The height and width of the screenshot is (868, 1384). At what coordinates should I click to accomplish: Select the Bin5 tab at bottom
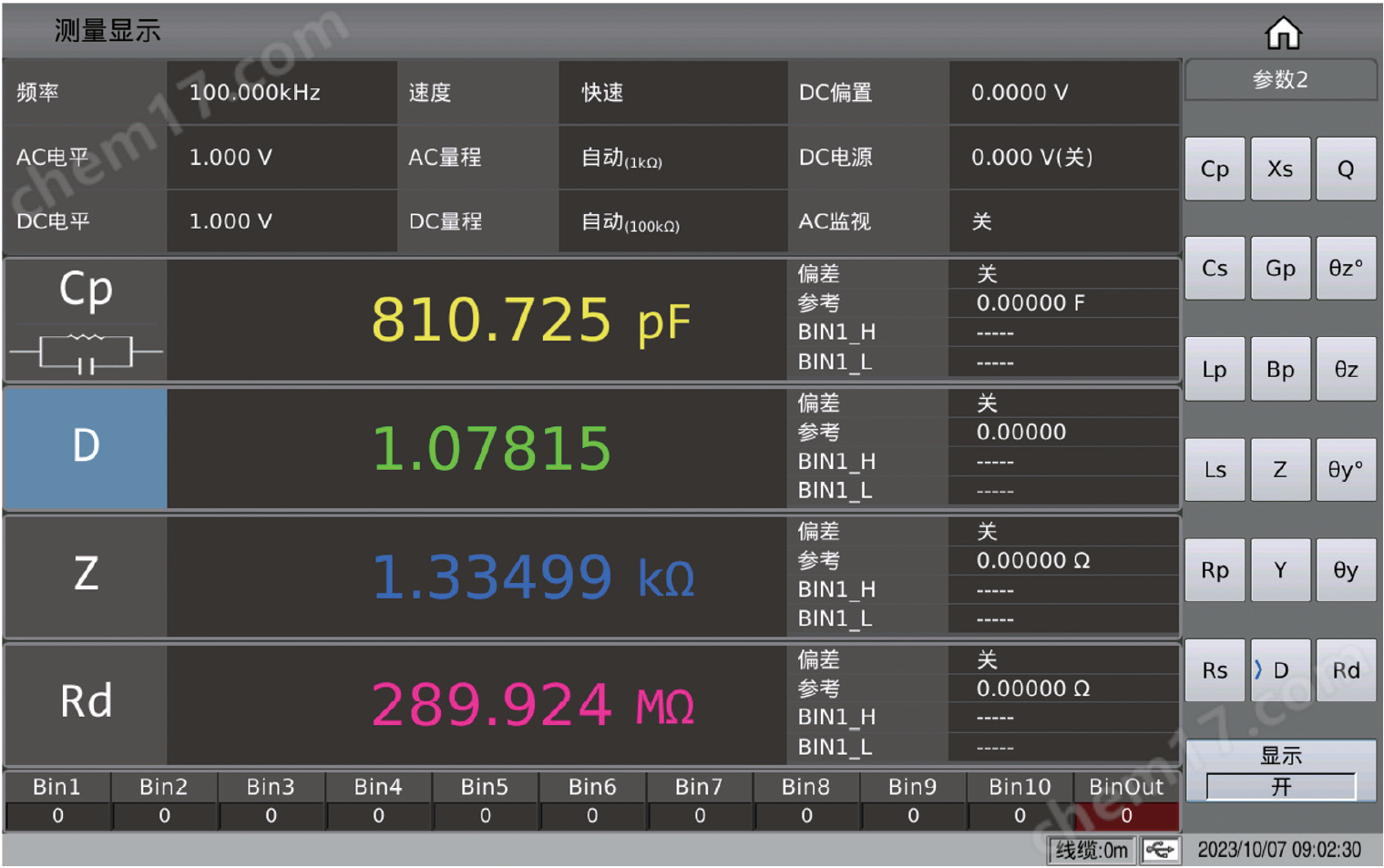coord(486,786)
